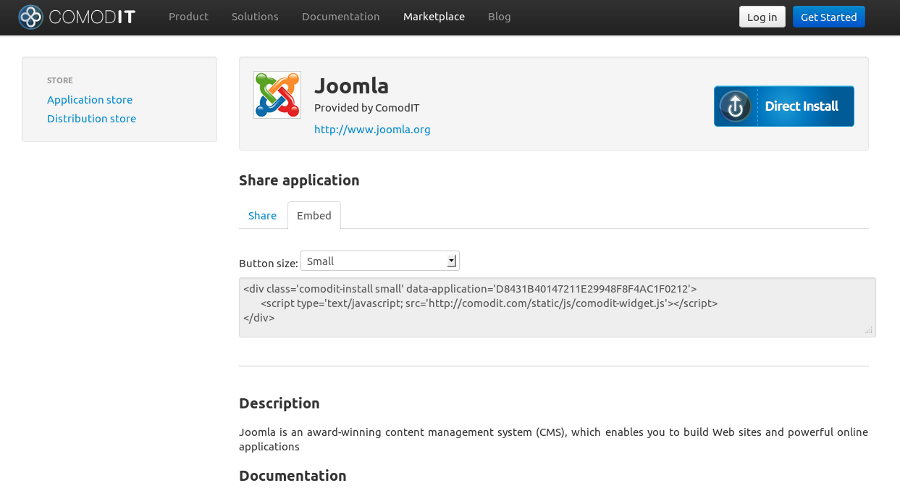The height and width of the screenshot is (497, 900).
Task: Click the 'Button size:' label
Action: coord(269,263)
